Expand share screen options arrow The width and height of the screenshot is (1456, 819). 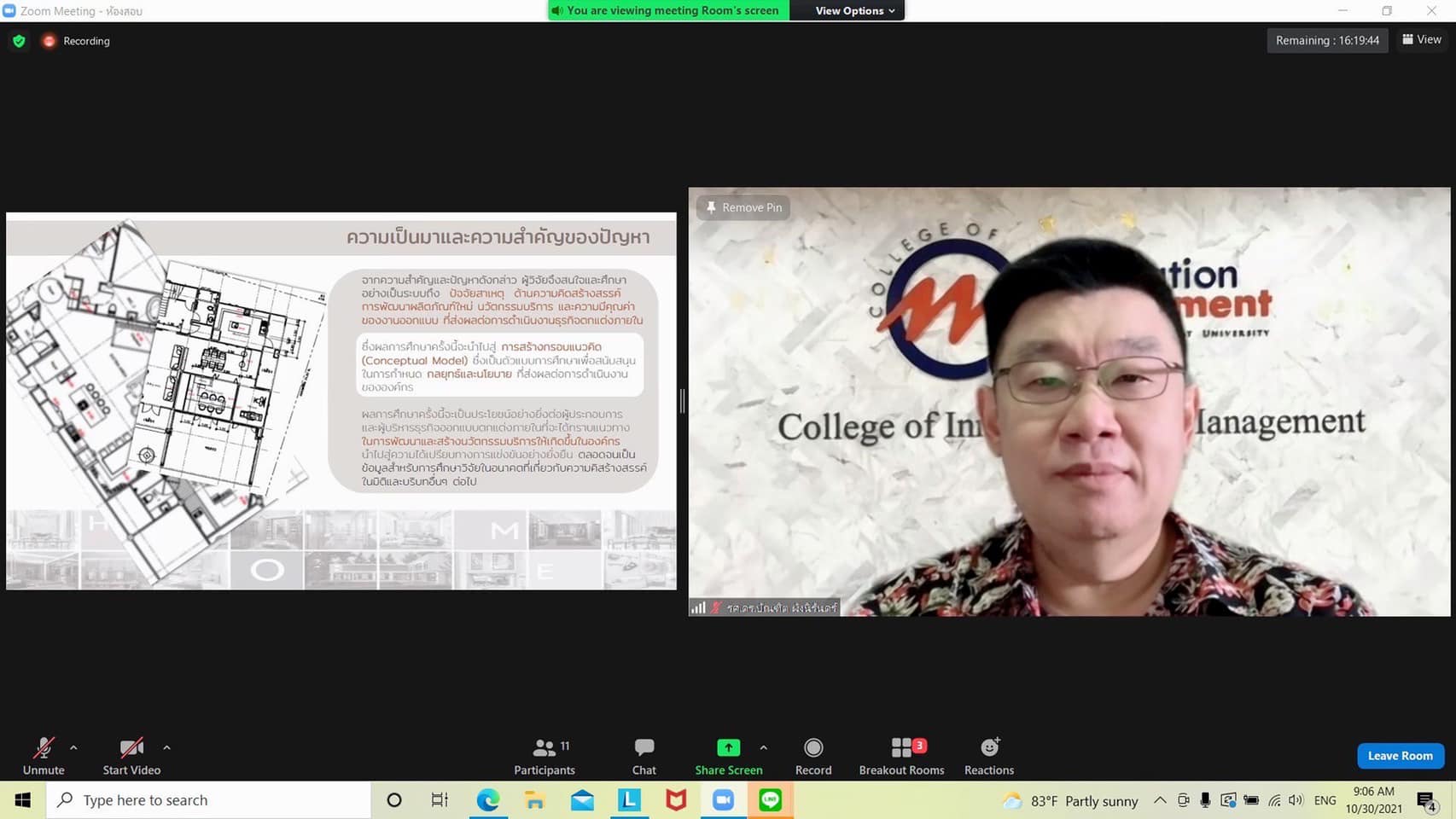(x=763, y=747)
